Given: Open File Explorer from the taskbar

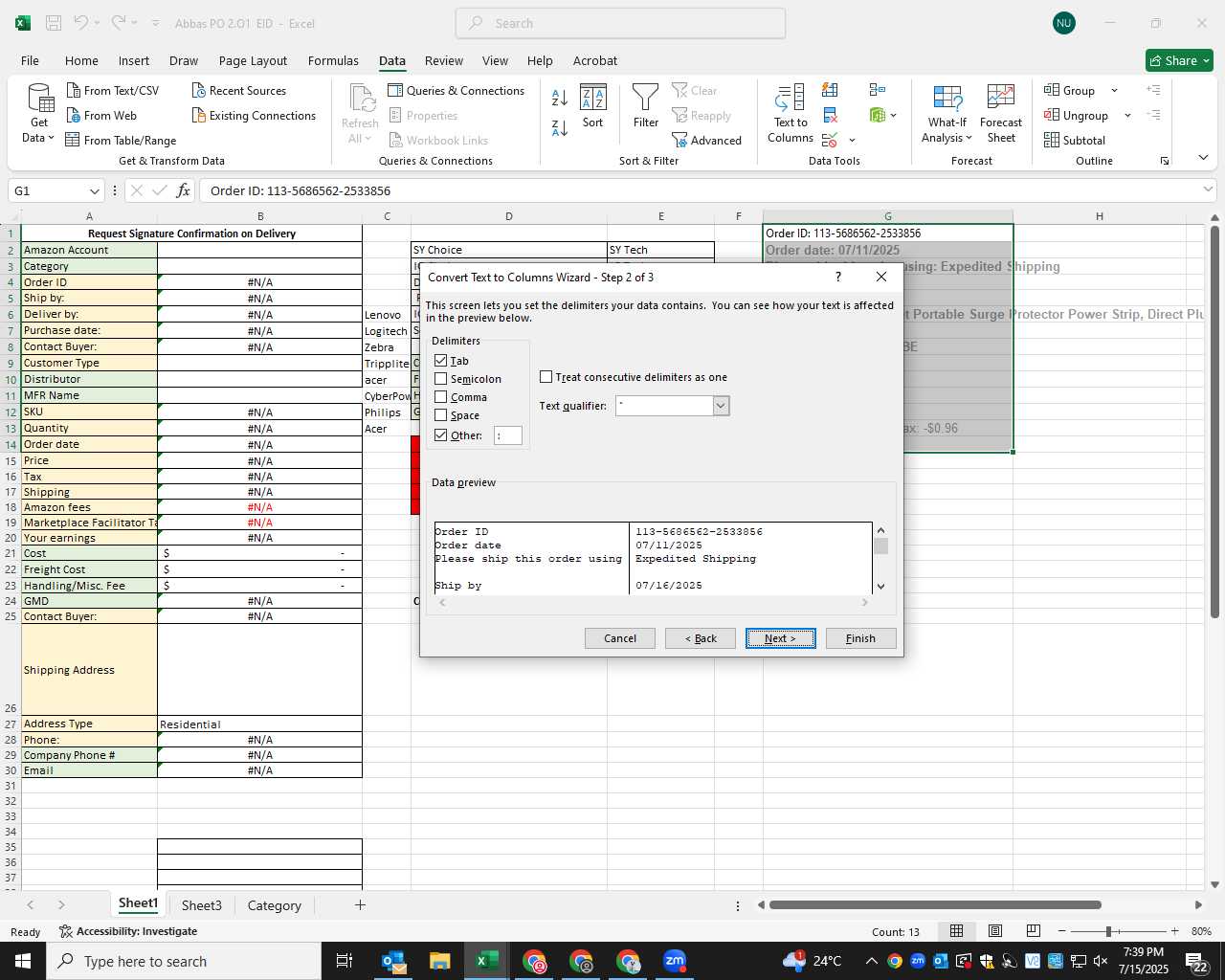Looking at the screenshot, I should click(439, 961).
